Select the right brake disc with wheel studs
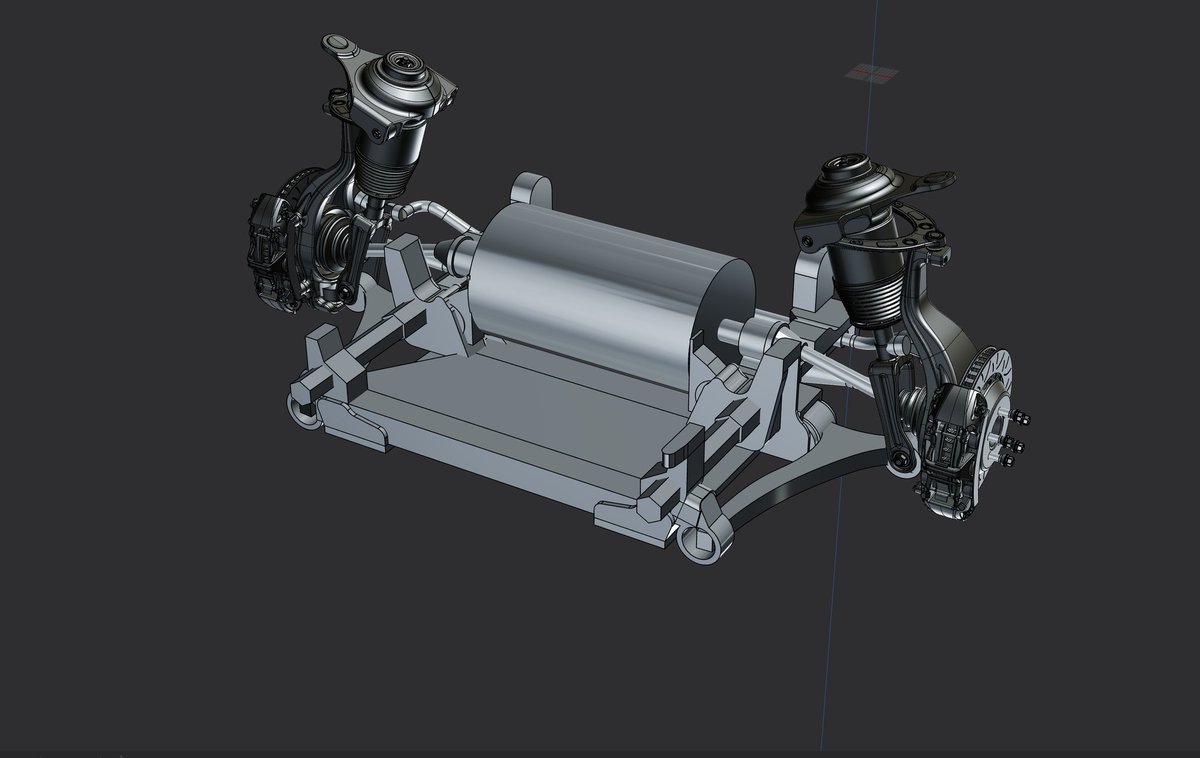Screen dimensions: 1200x758 pyautogui.click(x=995, y=420)
